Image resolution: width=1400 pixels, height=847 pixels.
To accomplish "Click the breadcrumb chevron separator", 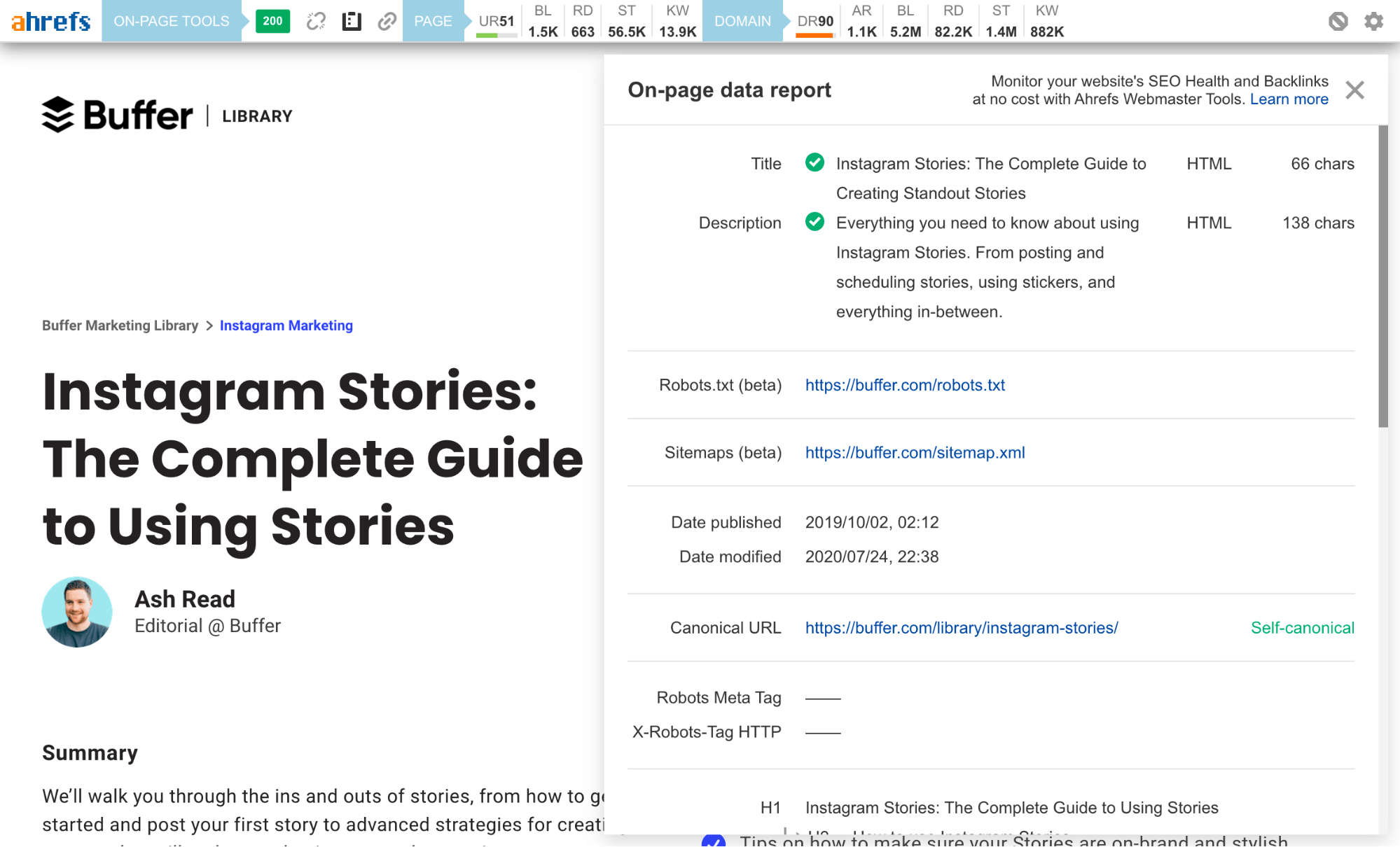I will coord(209,325).
